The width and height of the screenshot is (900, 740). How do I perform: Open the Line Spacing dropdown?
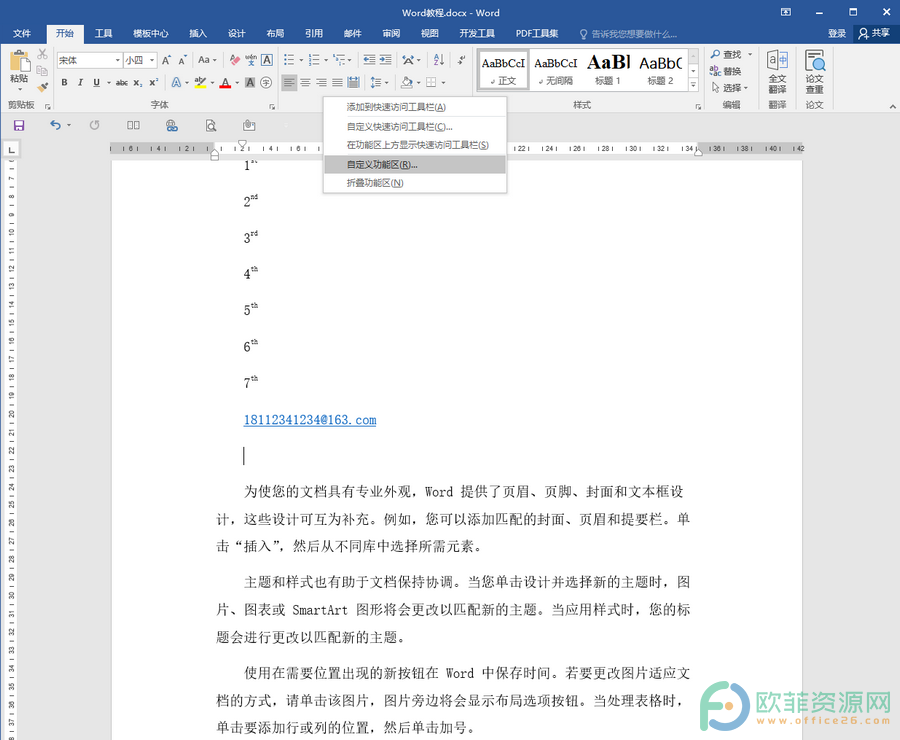tap(379, 83)
